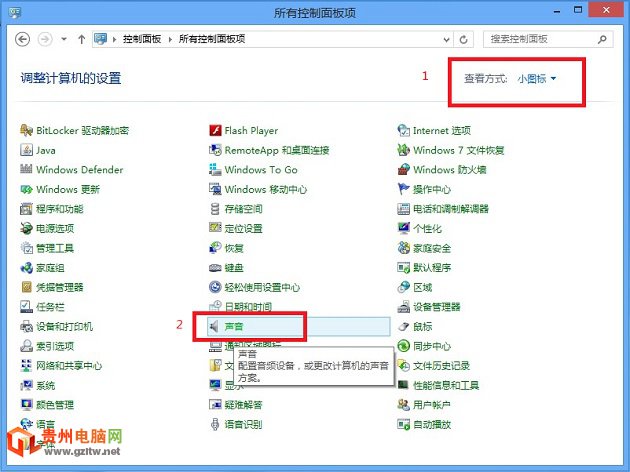The width and height of the screenshot is (630, 472).
Task: Go up one level arrow
Action: coord(82,39)
